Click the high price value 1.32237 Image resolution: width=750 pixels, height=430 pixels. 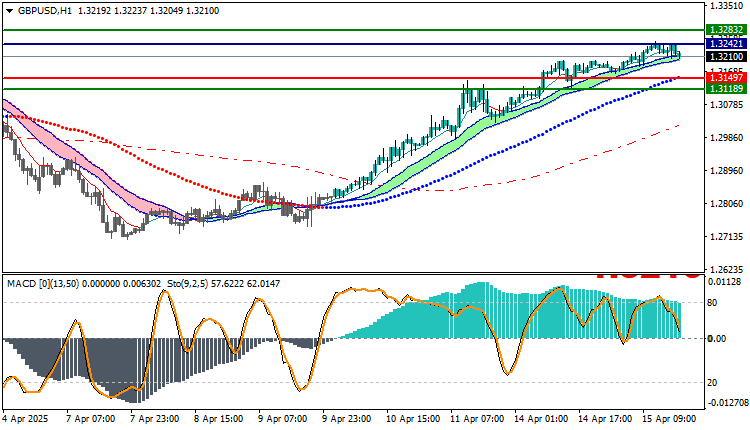(131, 11)
